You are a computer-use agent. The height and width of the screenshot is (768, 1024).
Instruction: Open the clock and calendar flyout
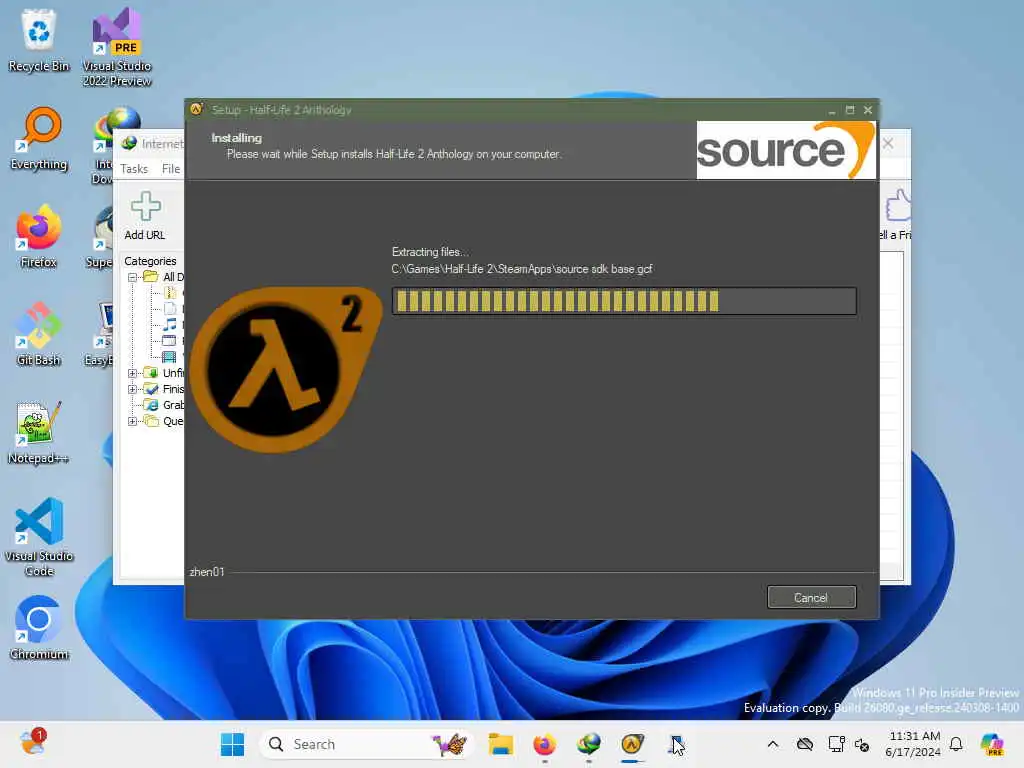[914, 744]
